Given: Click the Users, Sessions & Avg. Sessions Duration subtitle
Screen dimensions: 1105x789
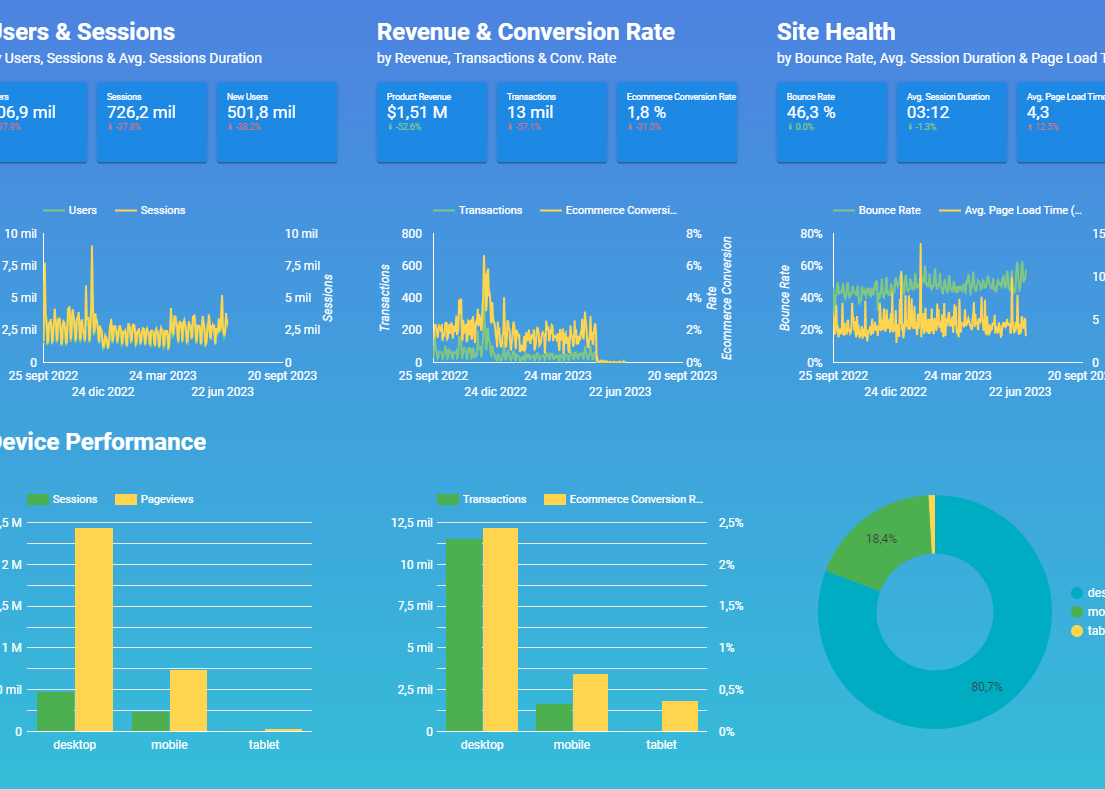Looking at the screenshot, I should pyautogui.click(x=133, y=58).
